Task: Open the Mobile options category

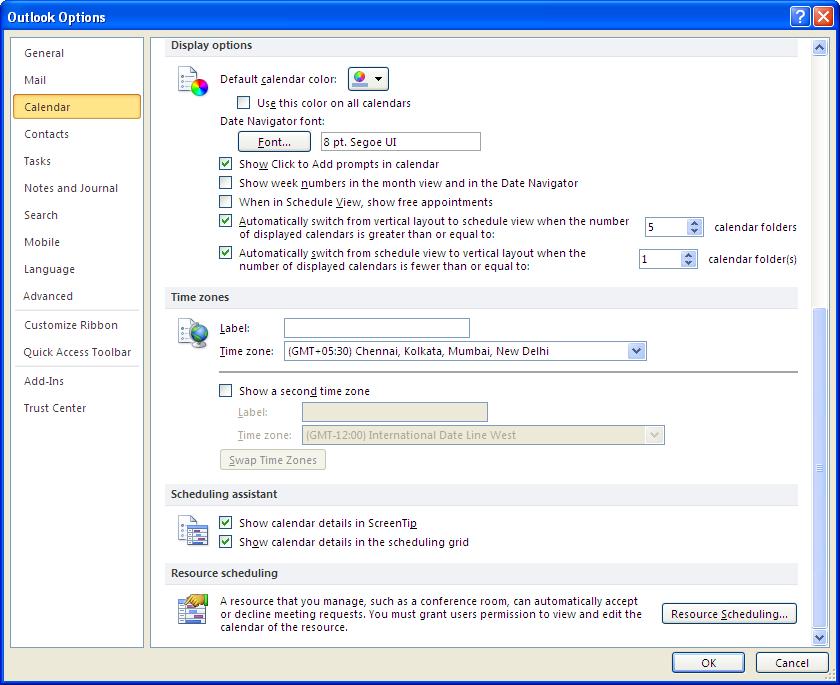Action: click(x=77, y=242)
